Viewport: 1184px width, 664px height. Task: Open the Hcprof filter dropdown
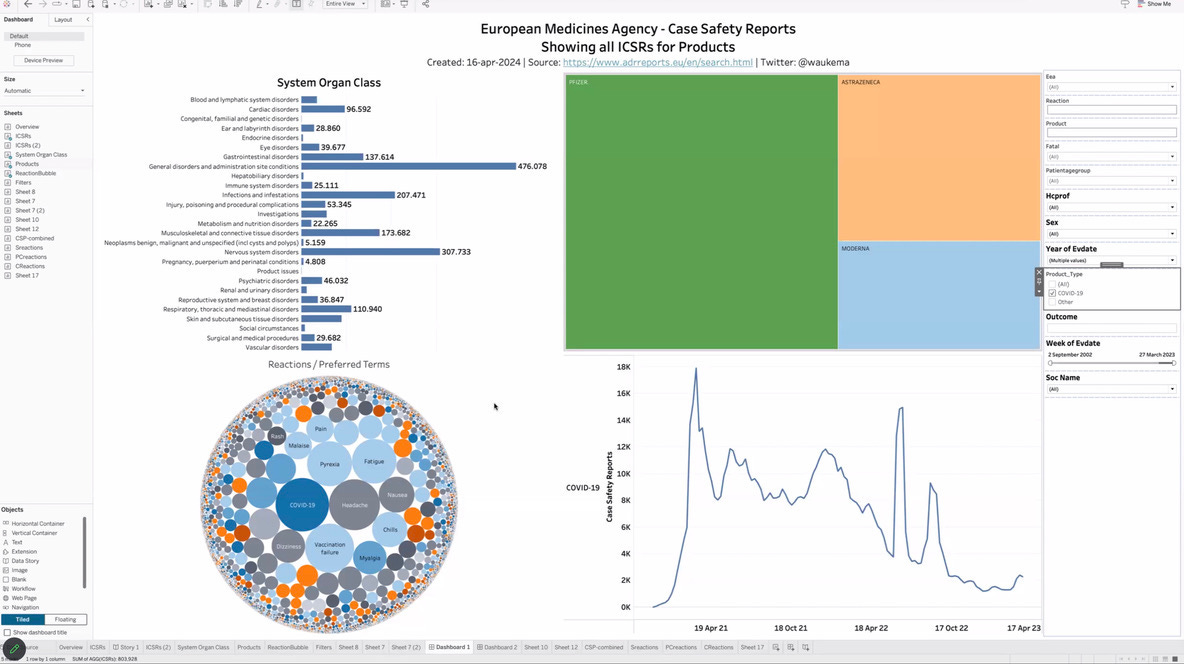(1111, 207)
